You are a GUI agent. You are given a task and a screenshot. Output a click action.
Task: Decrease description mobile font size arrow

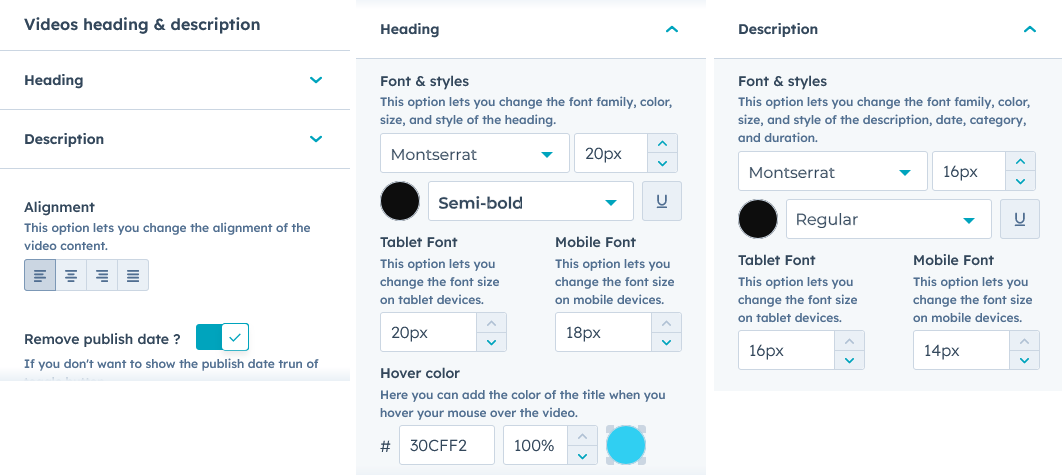click(1024, 360)
